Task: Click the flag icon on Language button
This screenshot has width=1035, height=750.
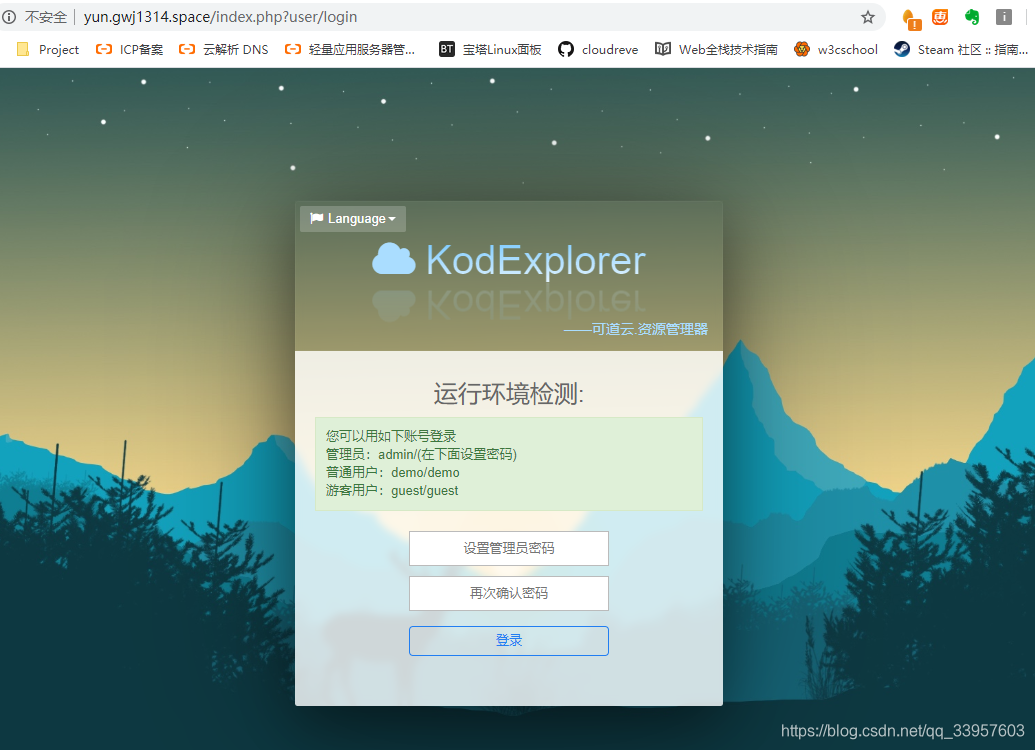Action: [x=317, y=218]
